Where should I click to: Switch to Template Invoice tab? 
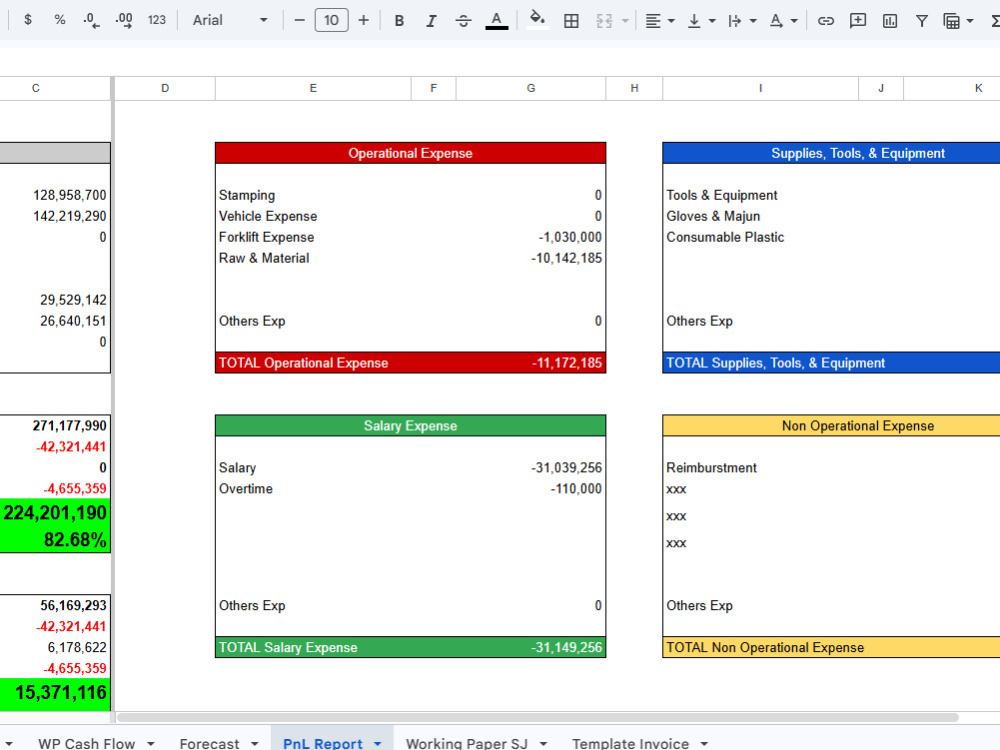(630, 743)
